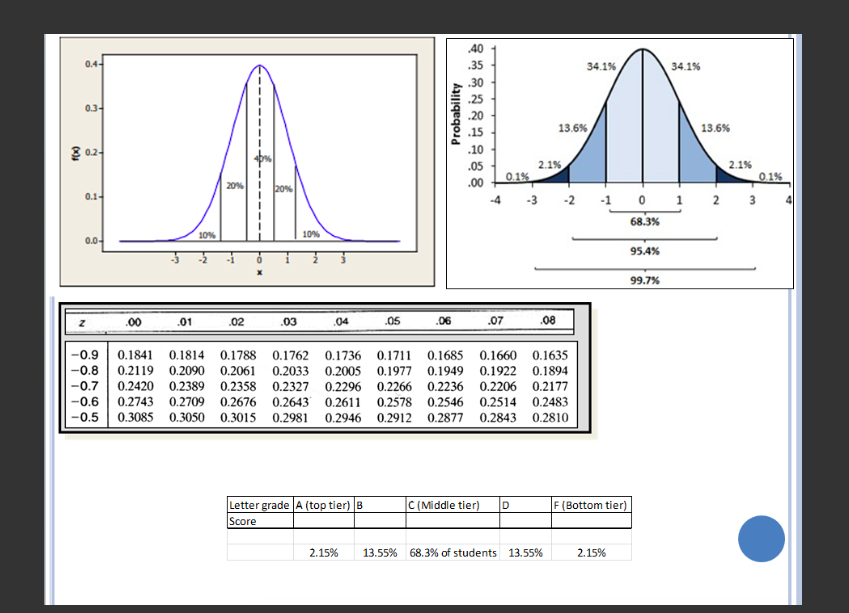Click the '68.3% of students' cell
The height and width of the screenshot is (613, 849).
[x=452, y=552]
